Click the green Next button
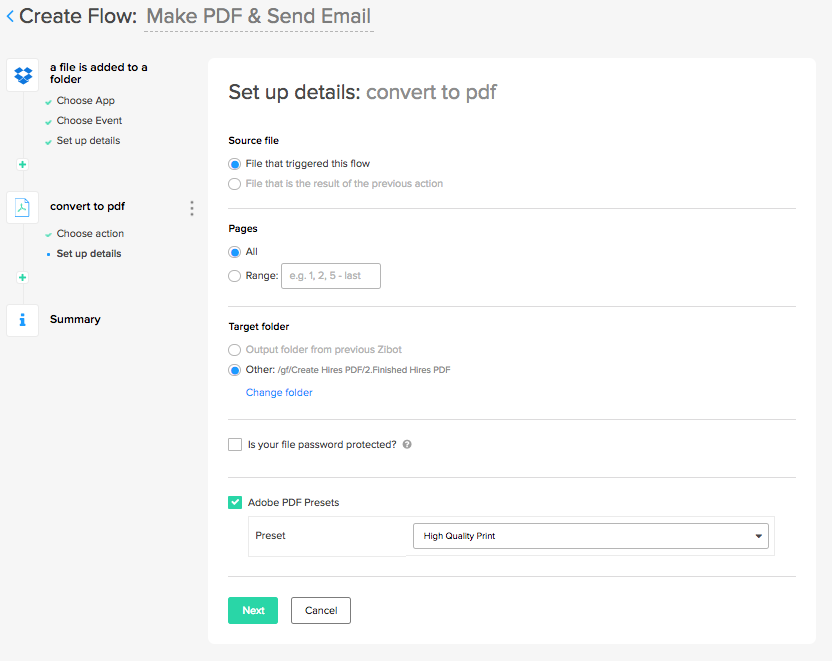The height and width of the screenshot is (661, 832). click(253, 610)
